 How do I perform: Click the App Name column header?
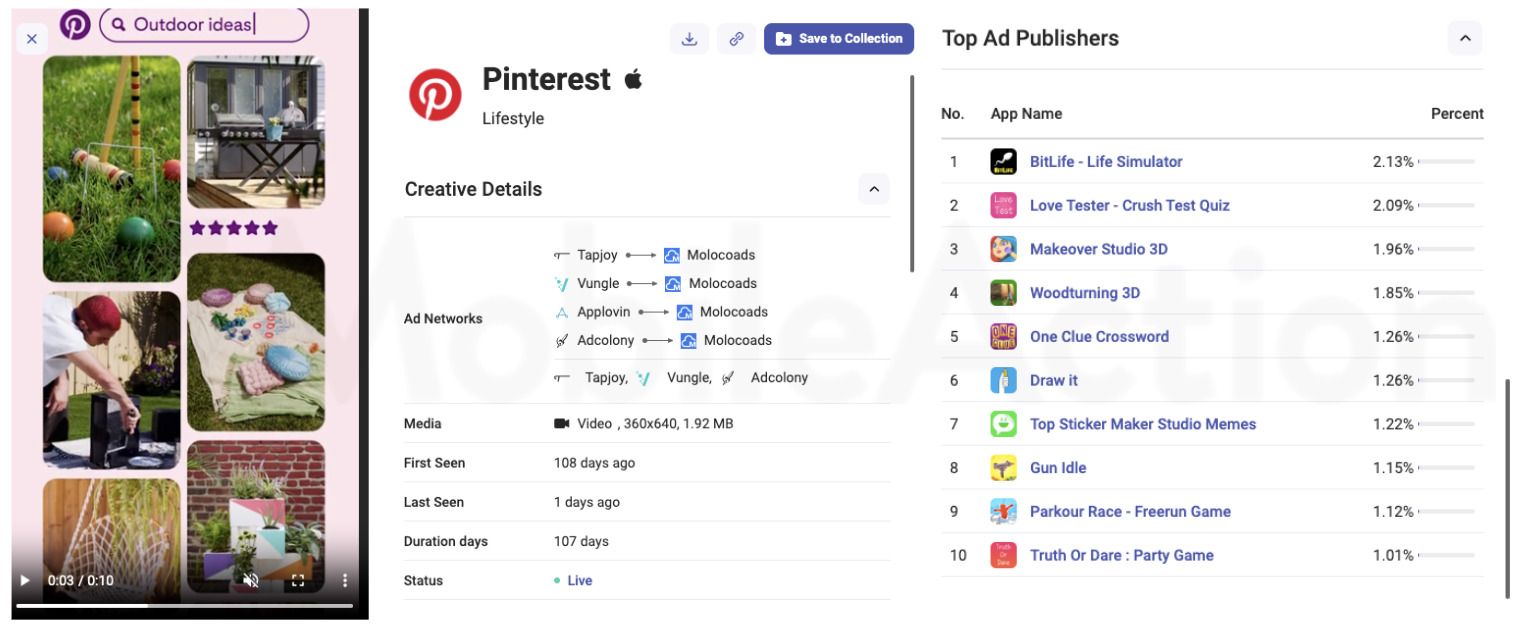pos(1026,114)
